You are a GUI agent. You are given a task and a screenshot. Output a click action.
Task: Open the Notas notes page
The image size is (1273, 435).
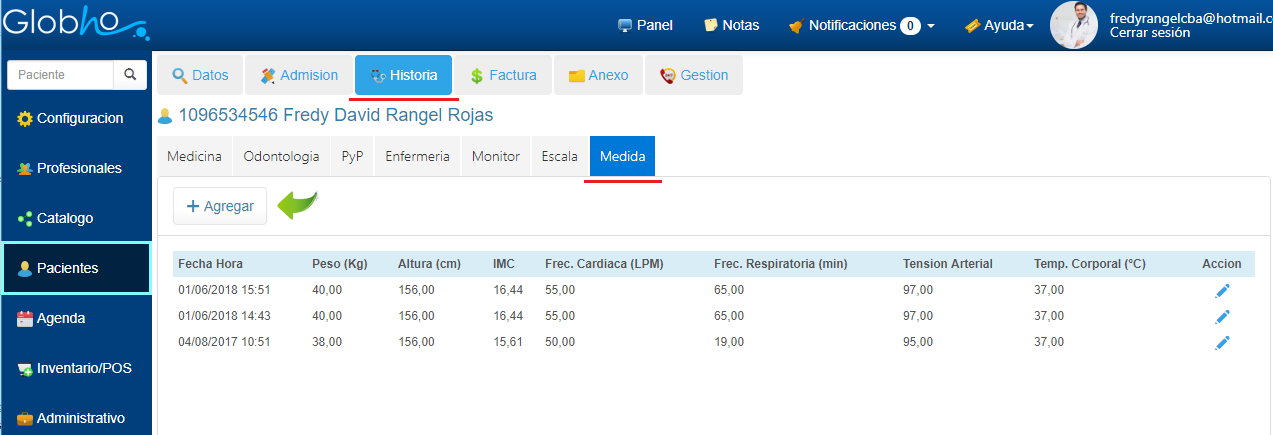click(731, 25)
